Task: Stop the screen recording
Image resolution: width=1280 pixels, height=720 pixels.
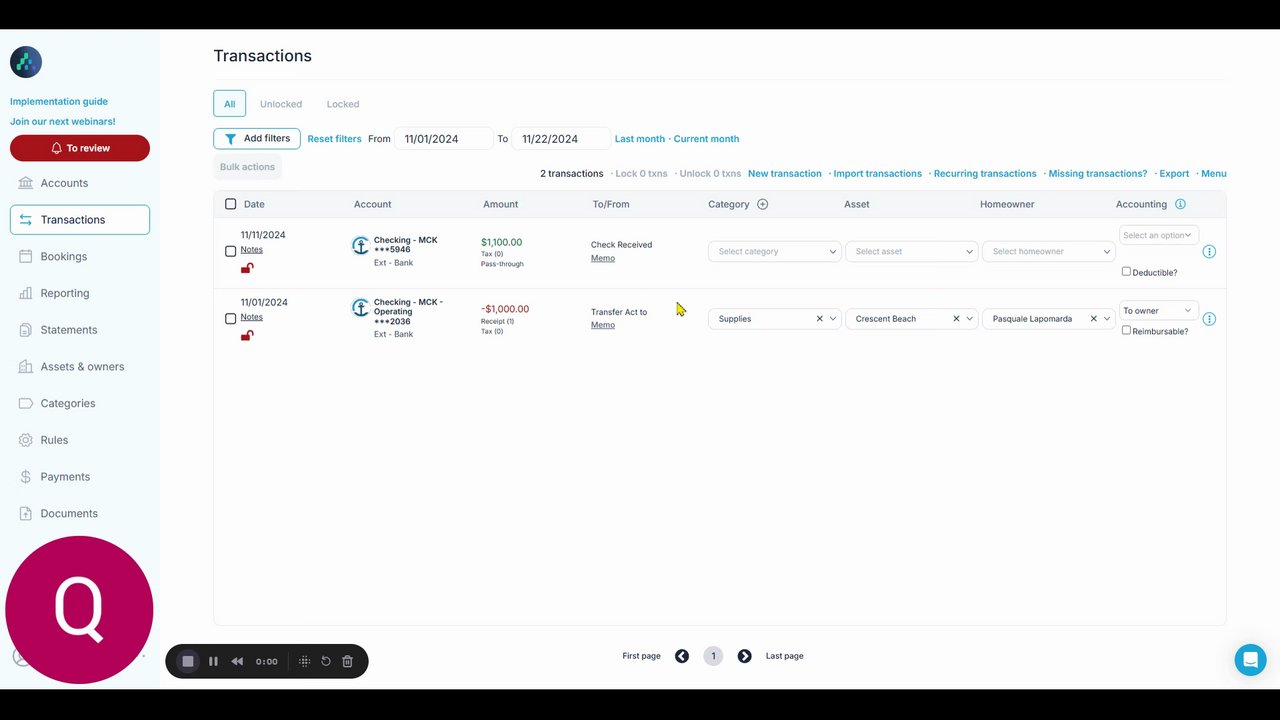Action: pos(187,661)
